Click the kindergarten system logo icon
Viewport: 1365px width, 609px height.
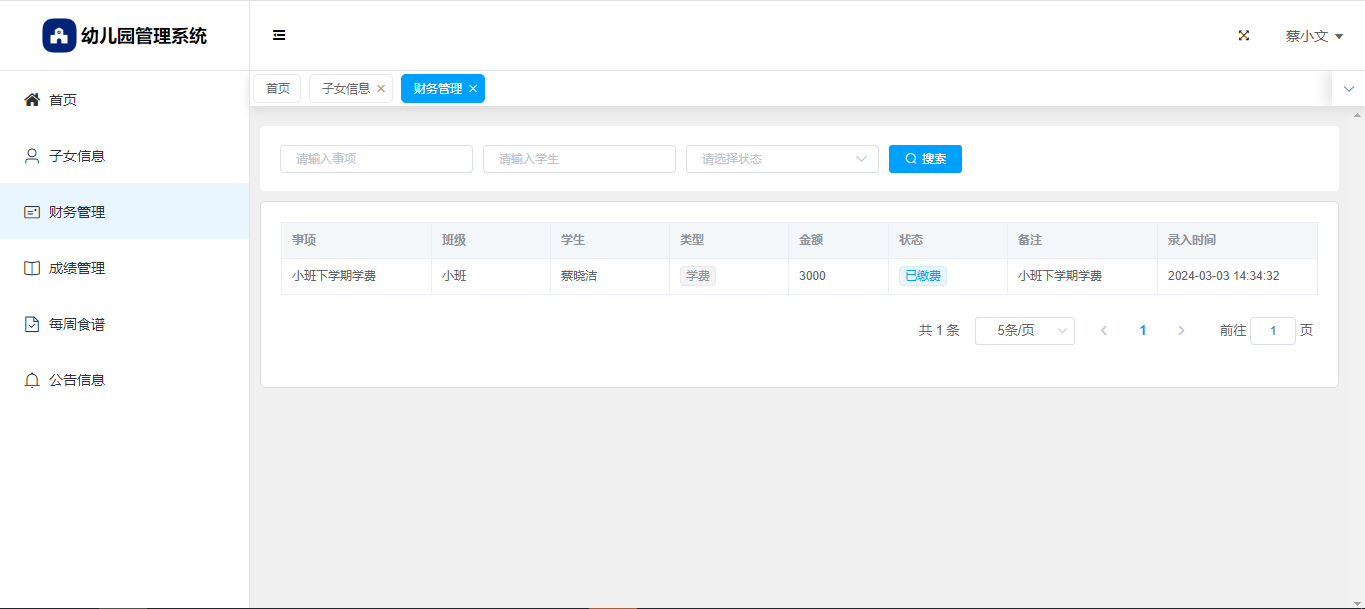pyautogui.click(x=59, y=36)
